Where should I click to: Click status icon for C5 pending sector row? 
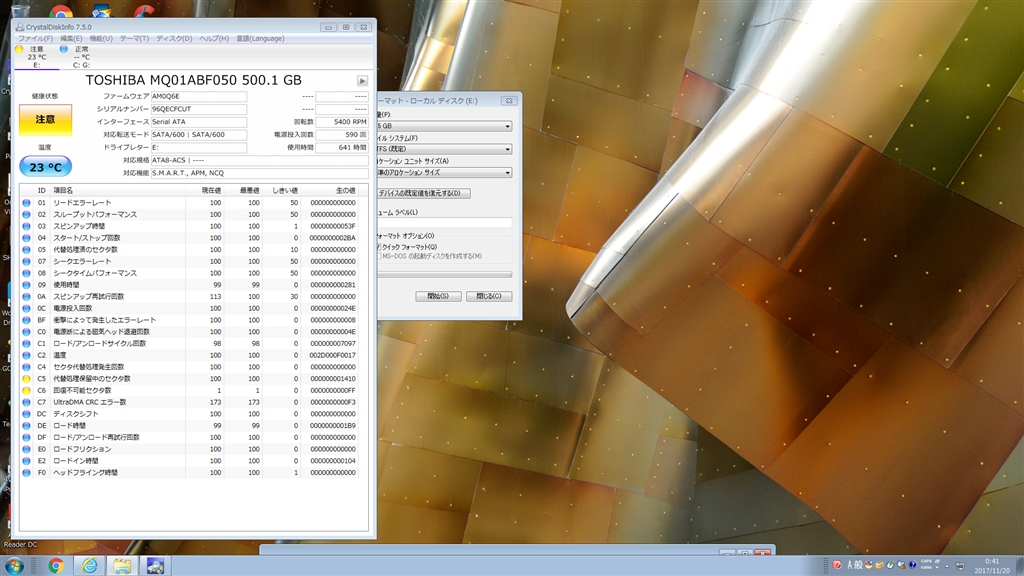coord(27,379)
